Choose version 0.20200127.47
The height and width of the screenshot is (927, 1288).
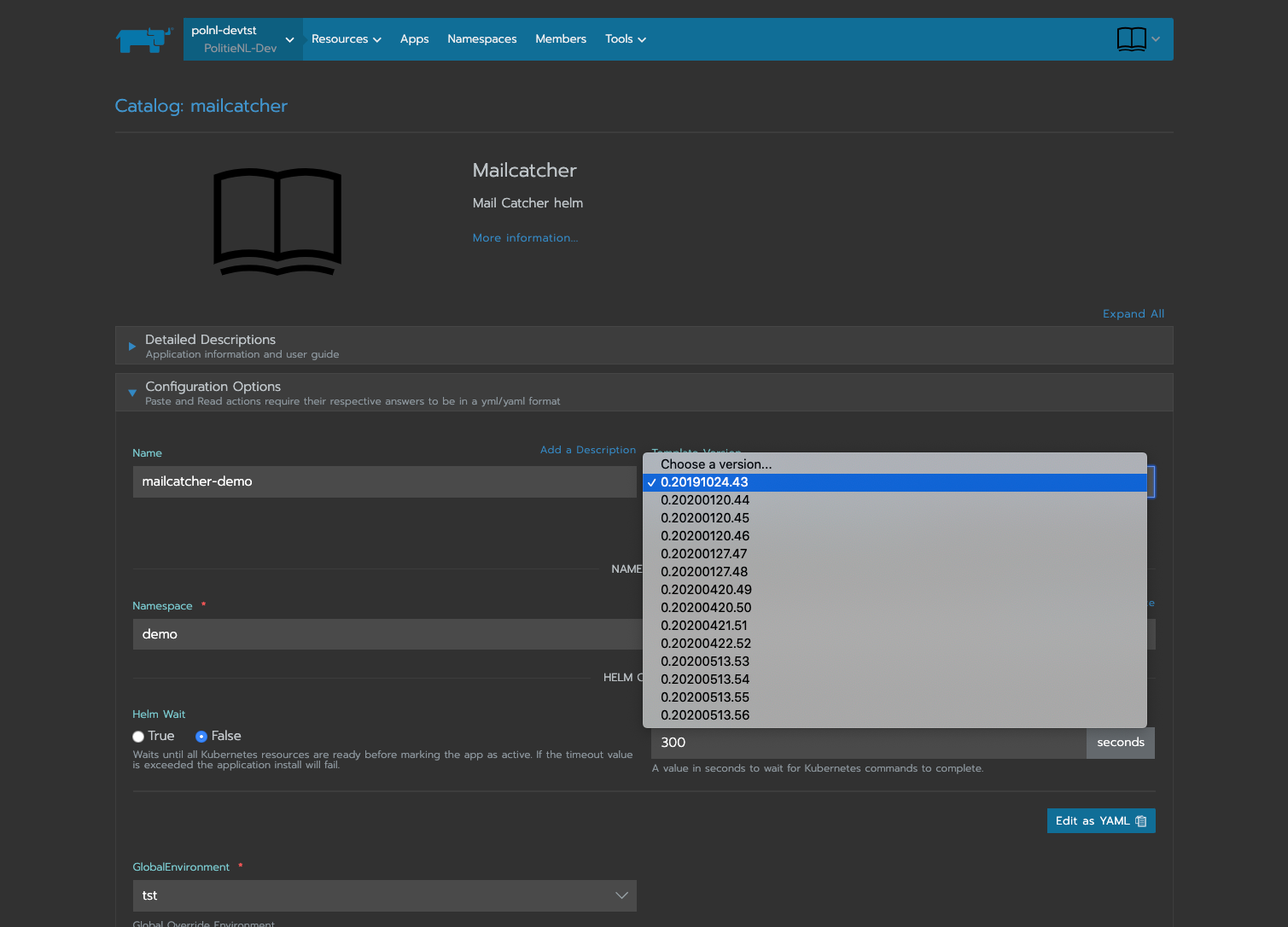pos(895,554)
